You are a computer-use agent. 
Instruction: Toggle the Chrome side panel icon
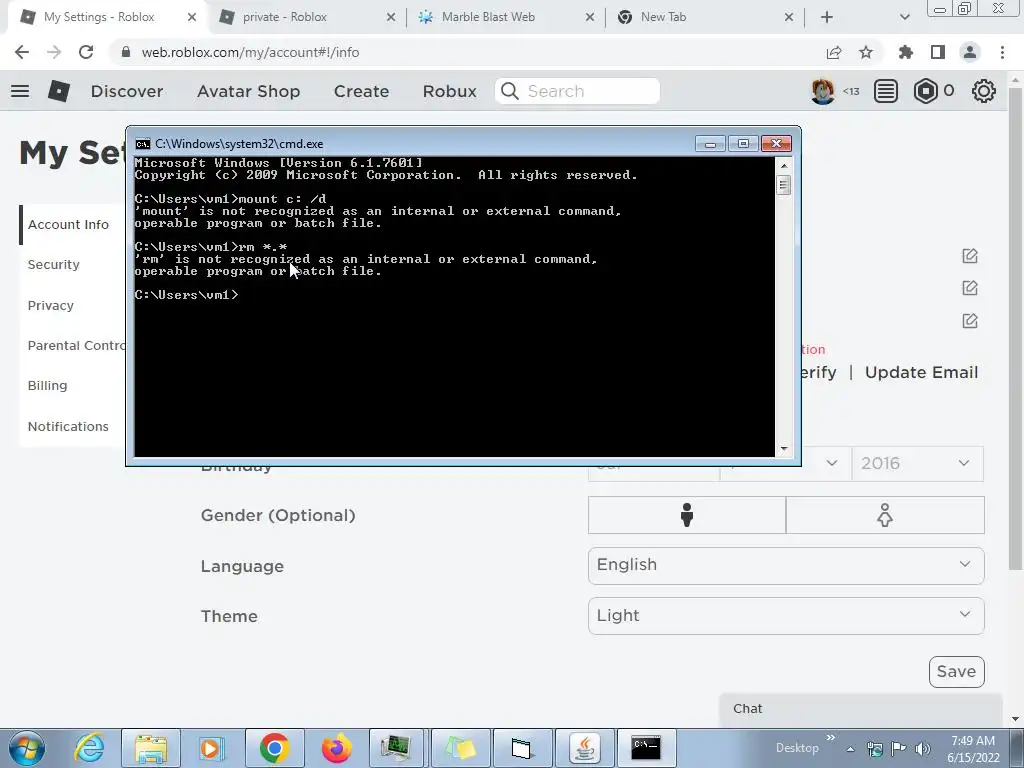938,52
